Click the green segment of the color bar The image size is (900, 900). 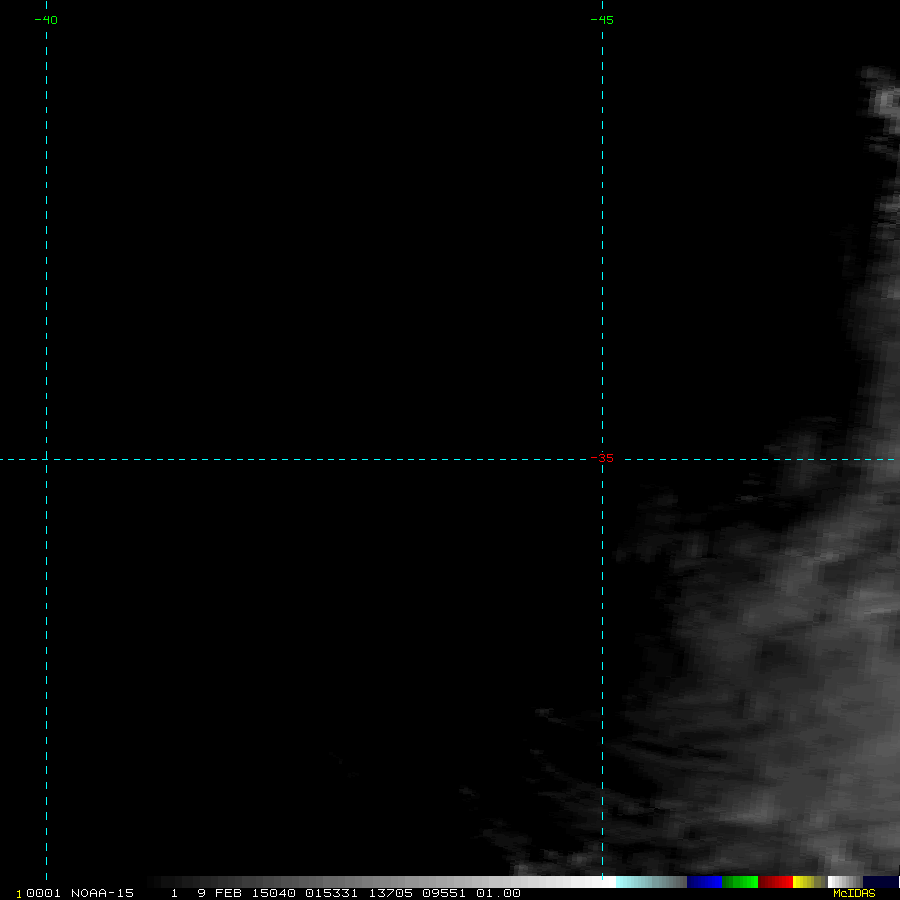coord(739,882)
